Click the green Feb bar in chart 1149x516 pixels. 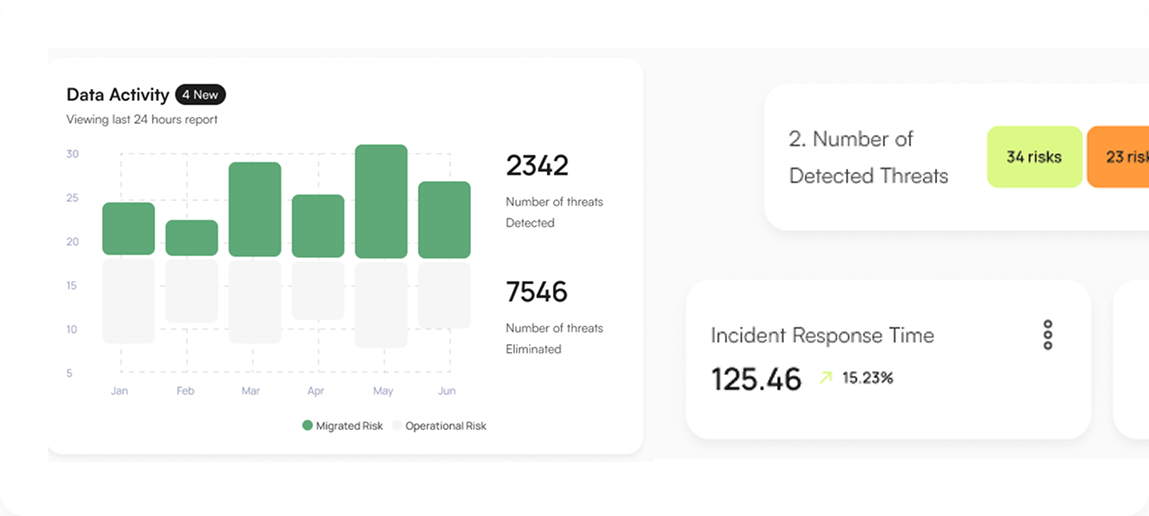click(x=192, y=238)
